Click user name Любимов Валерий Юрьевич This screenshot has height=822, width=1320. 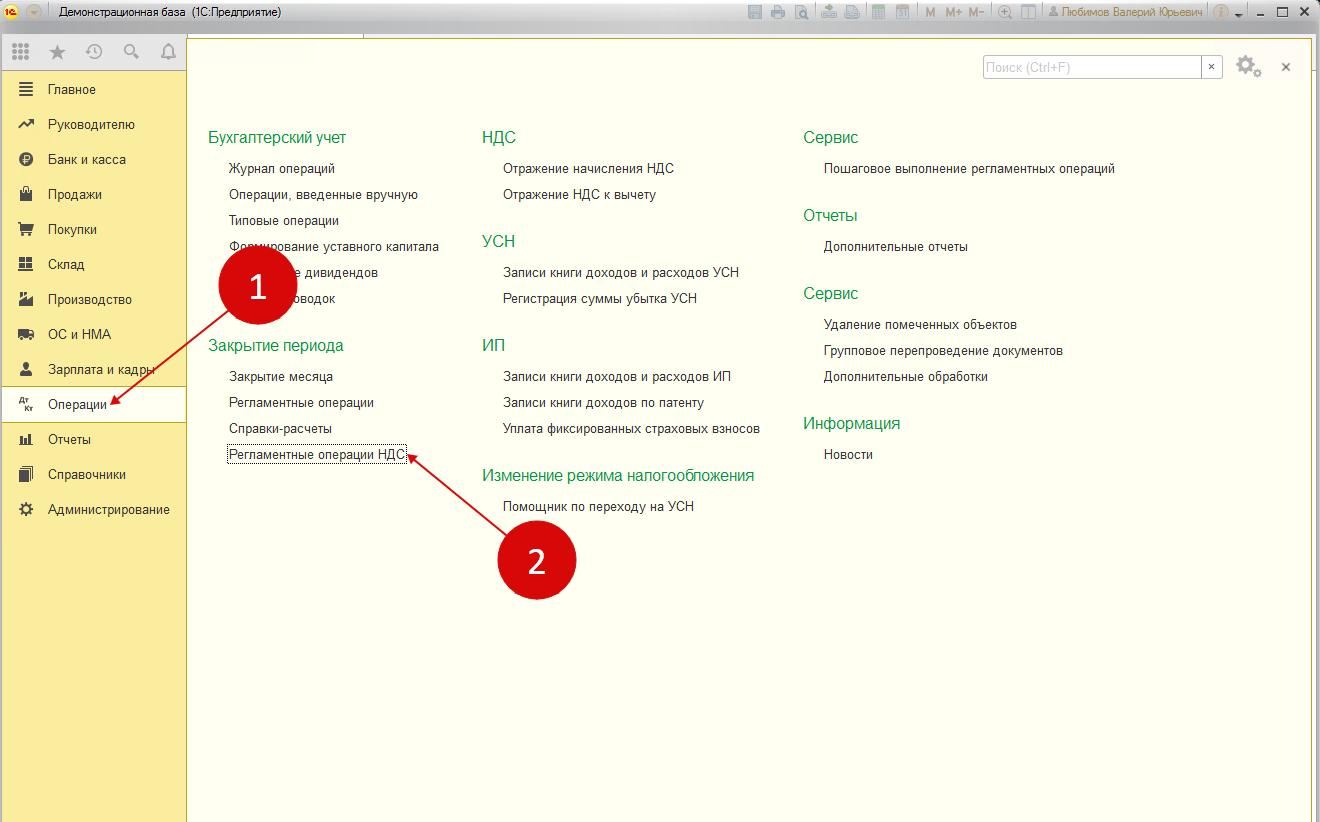(x=1124, y=12)
